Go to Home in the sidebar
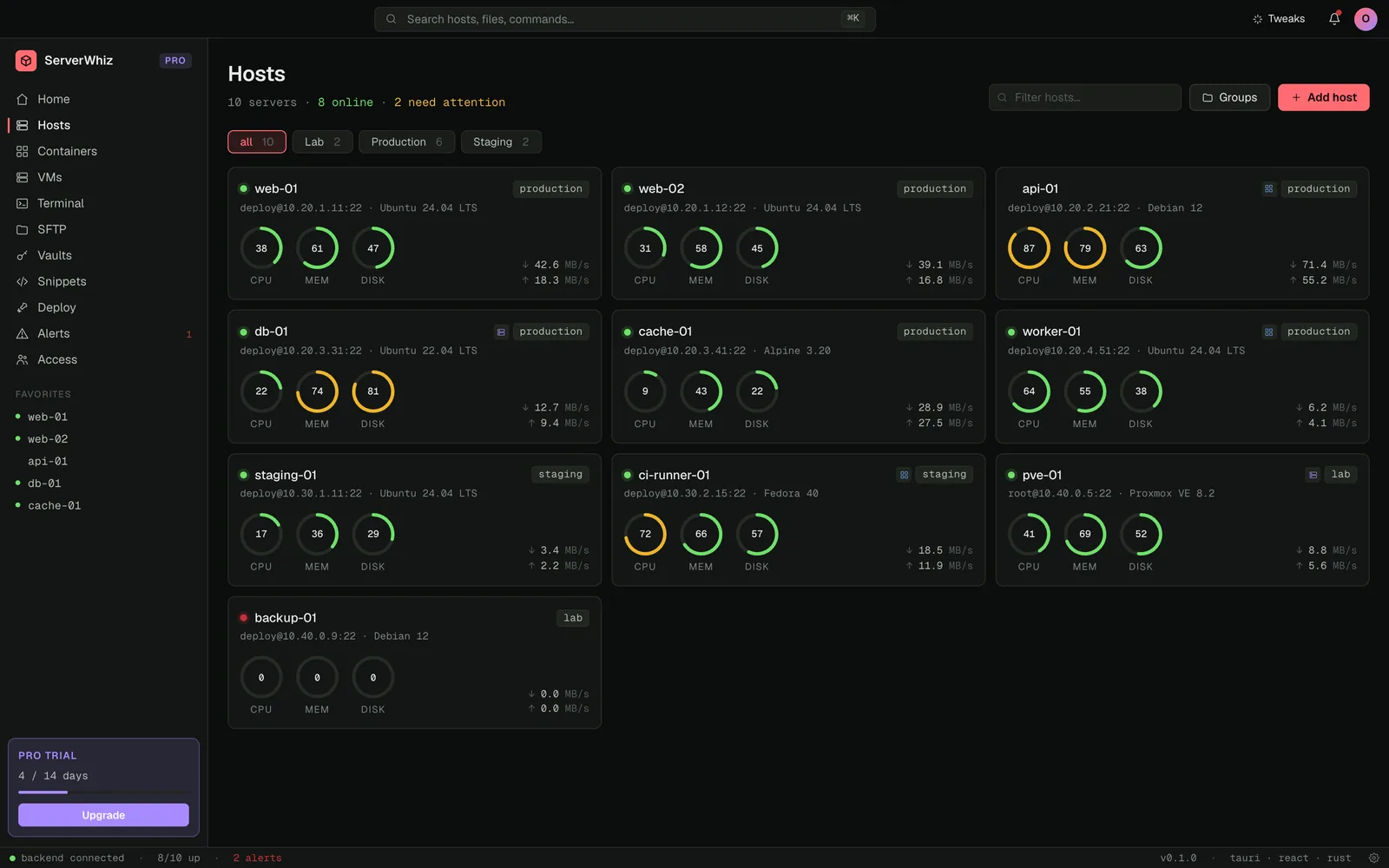The image size is (1389, 868). [103, 99]
